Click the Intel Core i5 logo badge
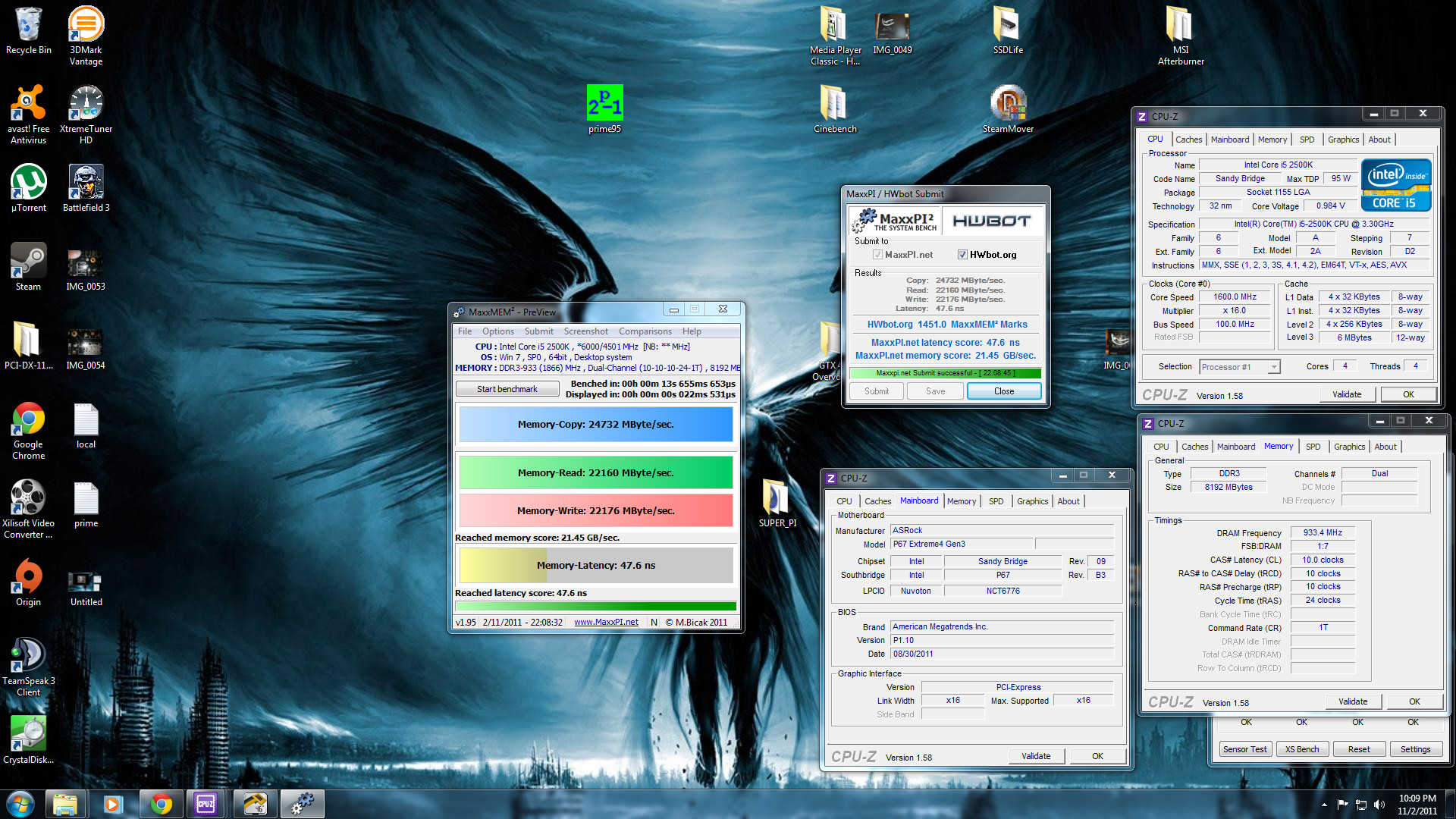Screen dimensions: 1456x819 click(1395, 185)
